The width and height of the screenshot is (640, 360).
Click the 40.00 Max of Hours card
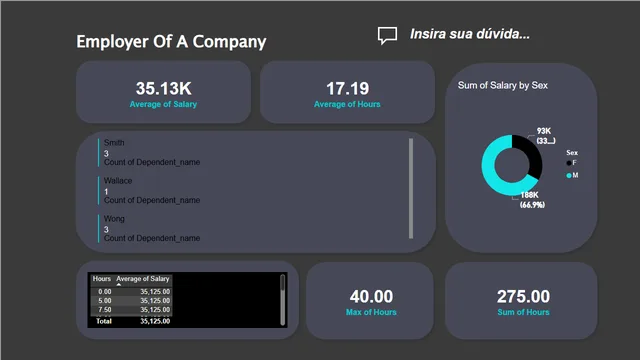[370, 300]
